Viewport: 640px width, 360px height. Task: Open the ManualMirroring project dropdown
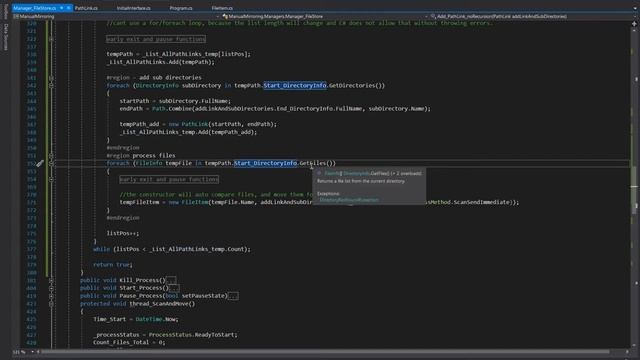(116, 16)
